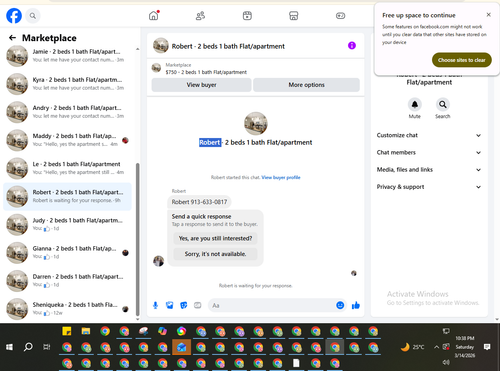Image resolution: width=500 pixels, height=371 pixels.
Task: Open Windows taskbar search
Action: point(28,347)
